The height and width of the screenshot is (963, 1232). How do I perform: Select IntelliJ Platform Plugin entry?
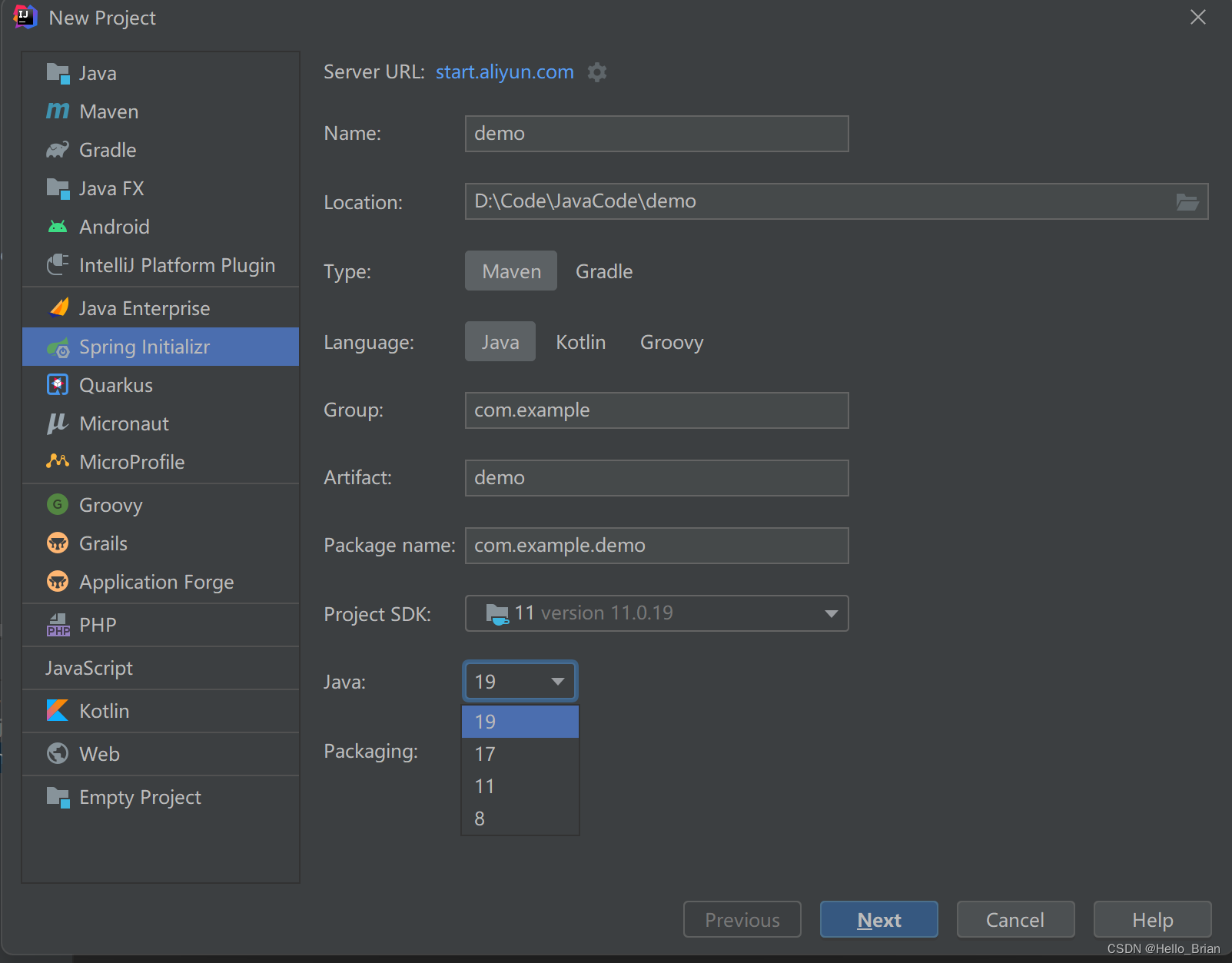click(x=161, y=265)
